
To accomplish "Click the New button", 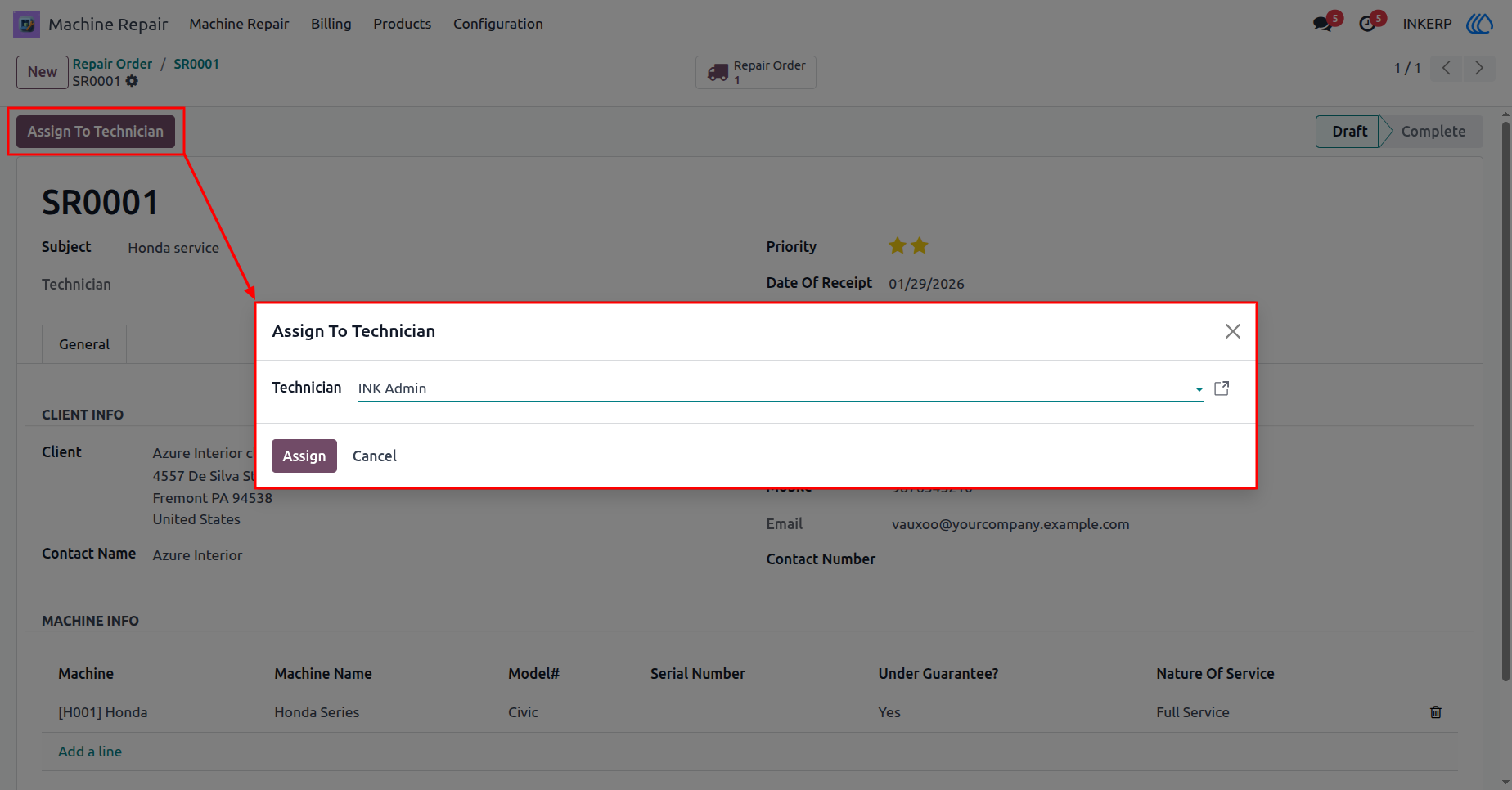I will pos(43,72).
